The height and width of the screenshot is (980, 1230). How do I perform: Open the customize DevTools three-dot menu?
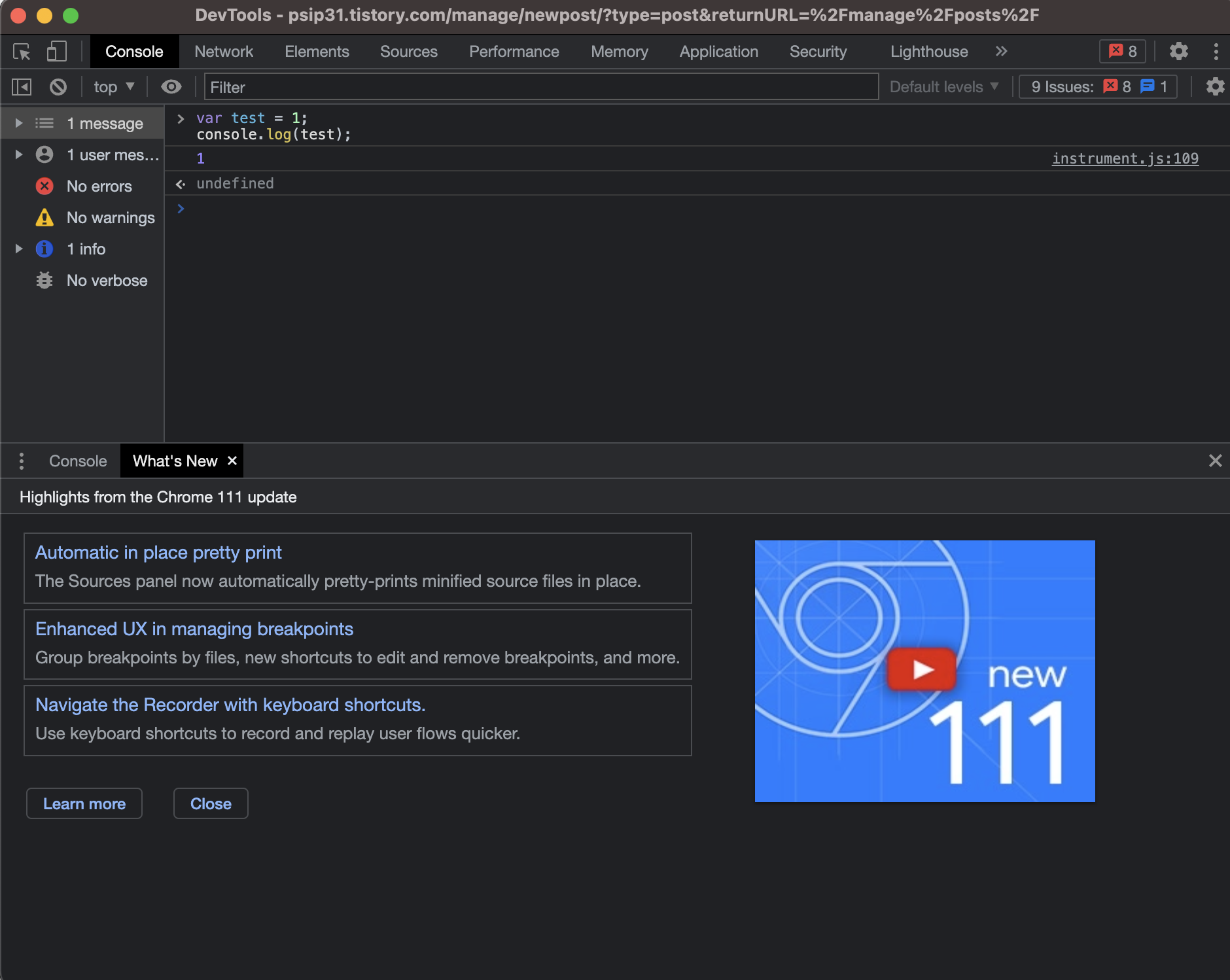click(1216, 52)
